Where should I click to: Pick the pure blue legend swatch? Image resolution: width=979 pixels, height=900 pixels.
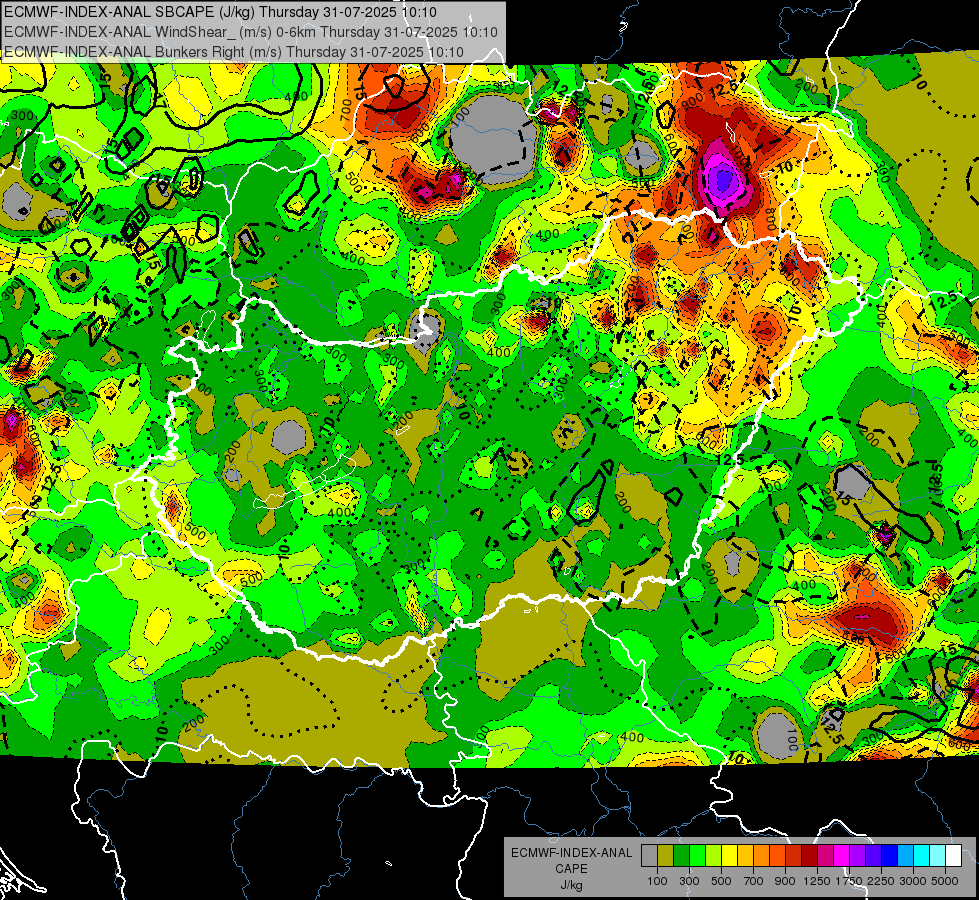(889, 855)
